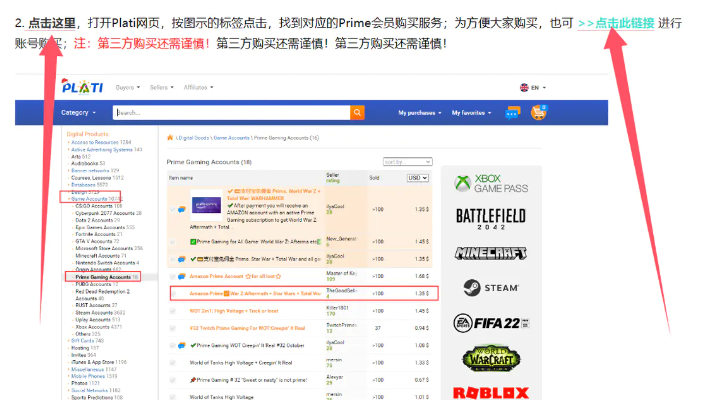Click the home icon in breadcrumb
Screen dimensions: 703x400
170,138
